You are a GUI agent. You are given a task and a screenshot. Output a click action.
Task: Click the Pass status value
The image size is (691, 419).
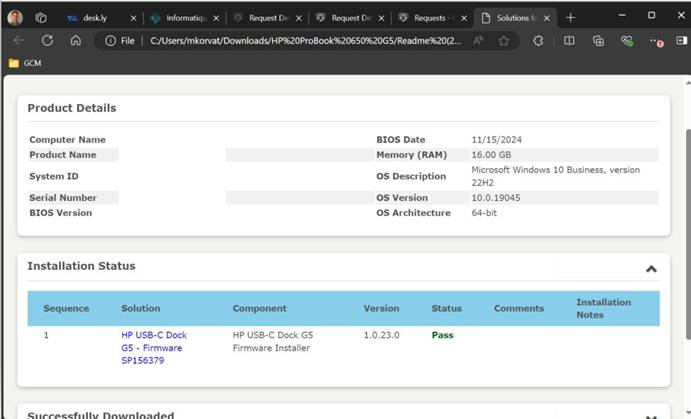[442, 335]
